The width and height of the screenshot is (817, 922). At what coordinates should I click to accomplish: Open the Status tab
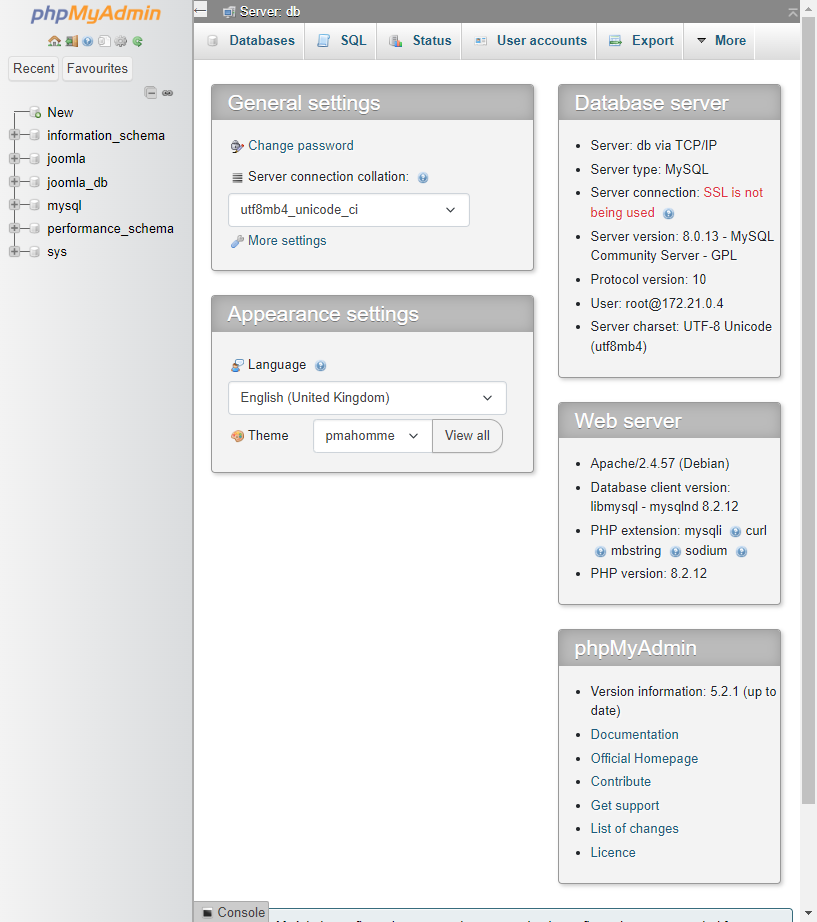coord(420,41)
